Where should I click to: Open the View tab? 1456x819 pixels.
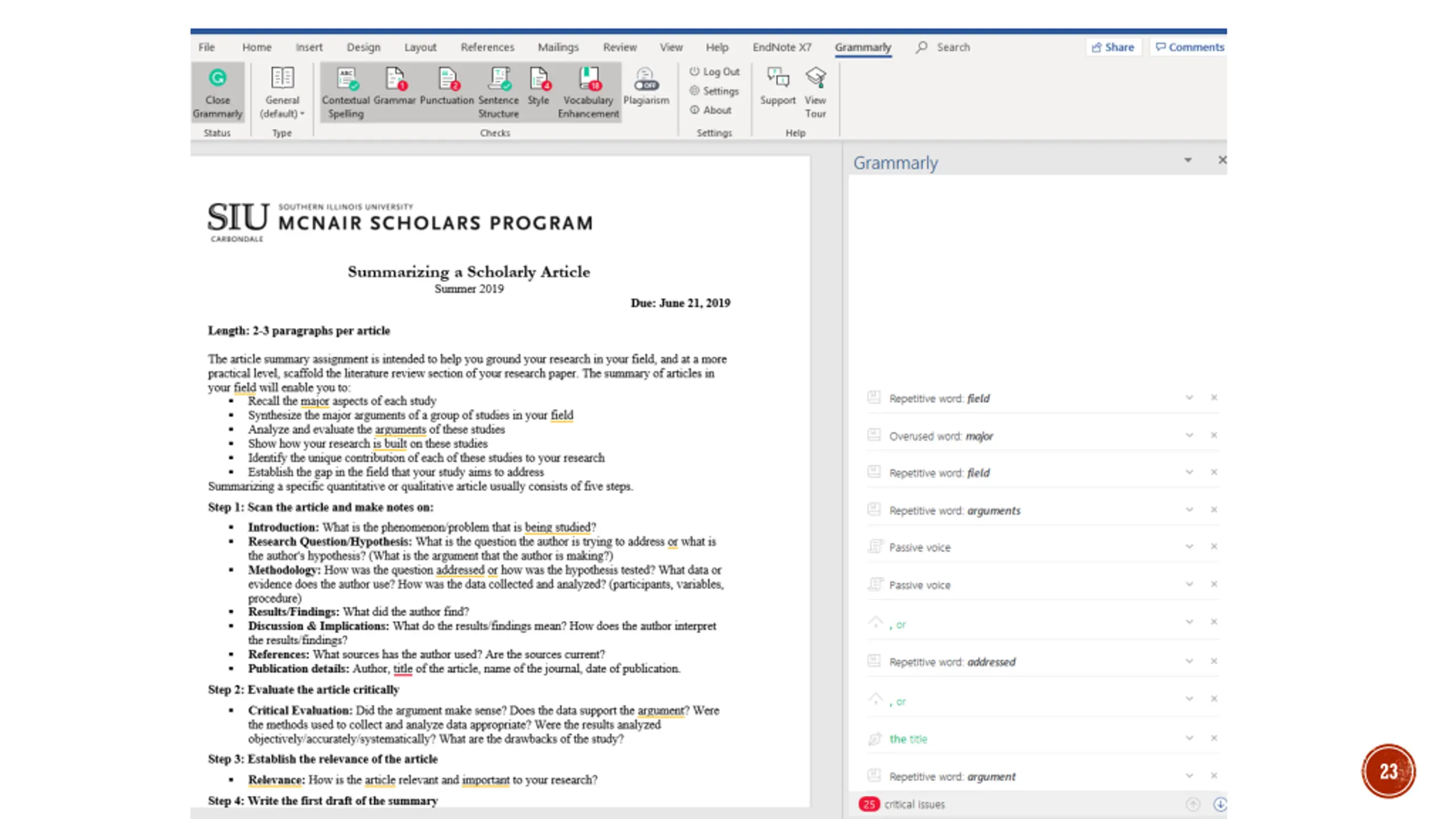(x=671, y=47)
